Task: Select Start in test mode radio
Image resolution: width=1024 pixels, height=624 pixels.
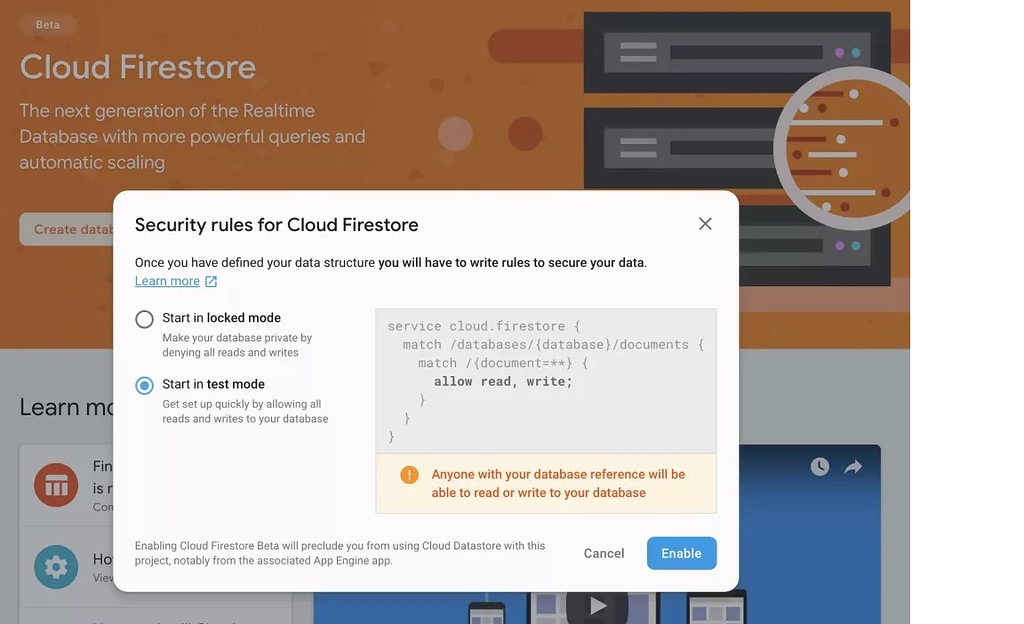Action: [144, 385]
